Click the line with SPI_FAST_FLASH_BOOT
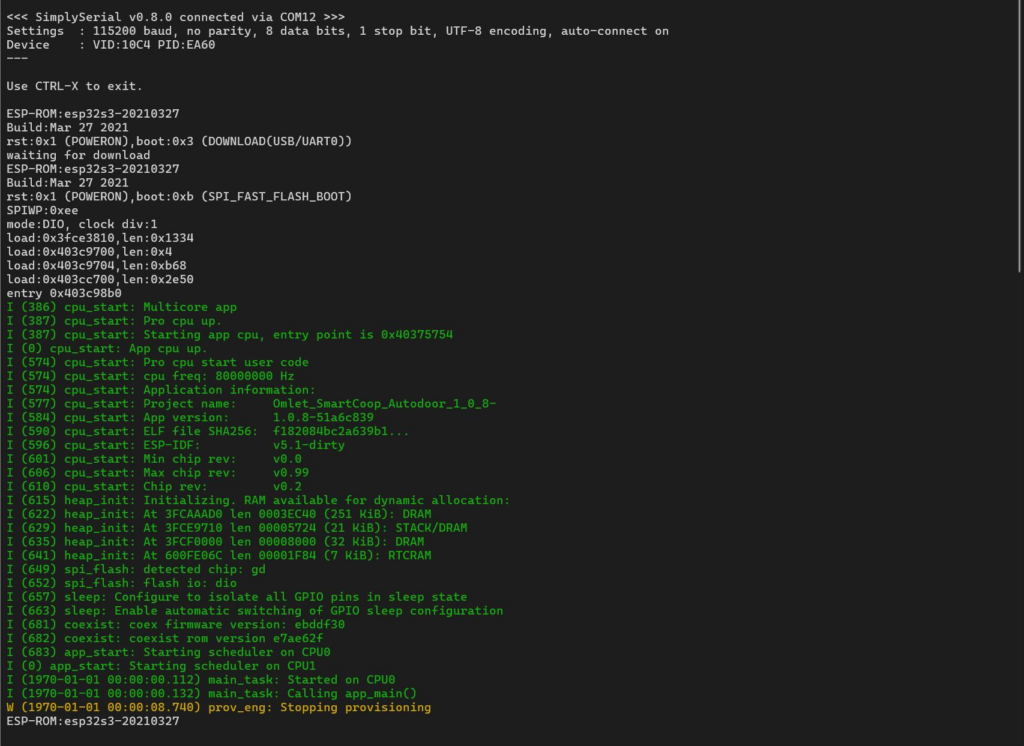 180,197
